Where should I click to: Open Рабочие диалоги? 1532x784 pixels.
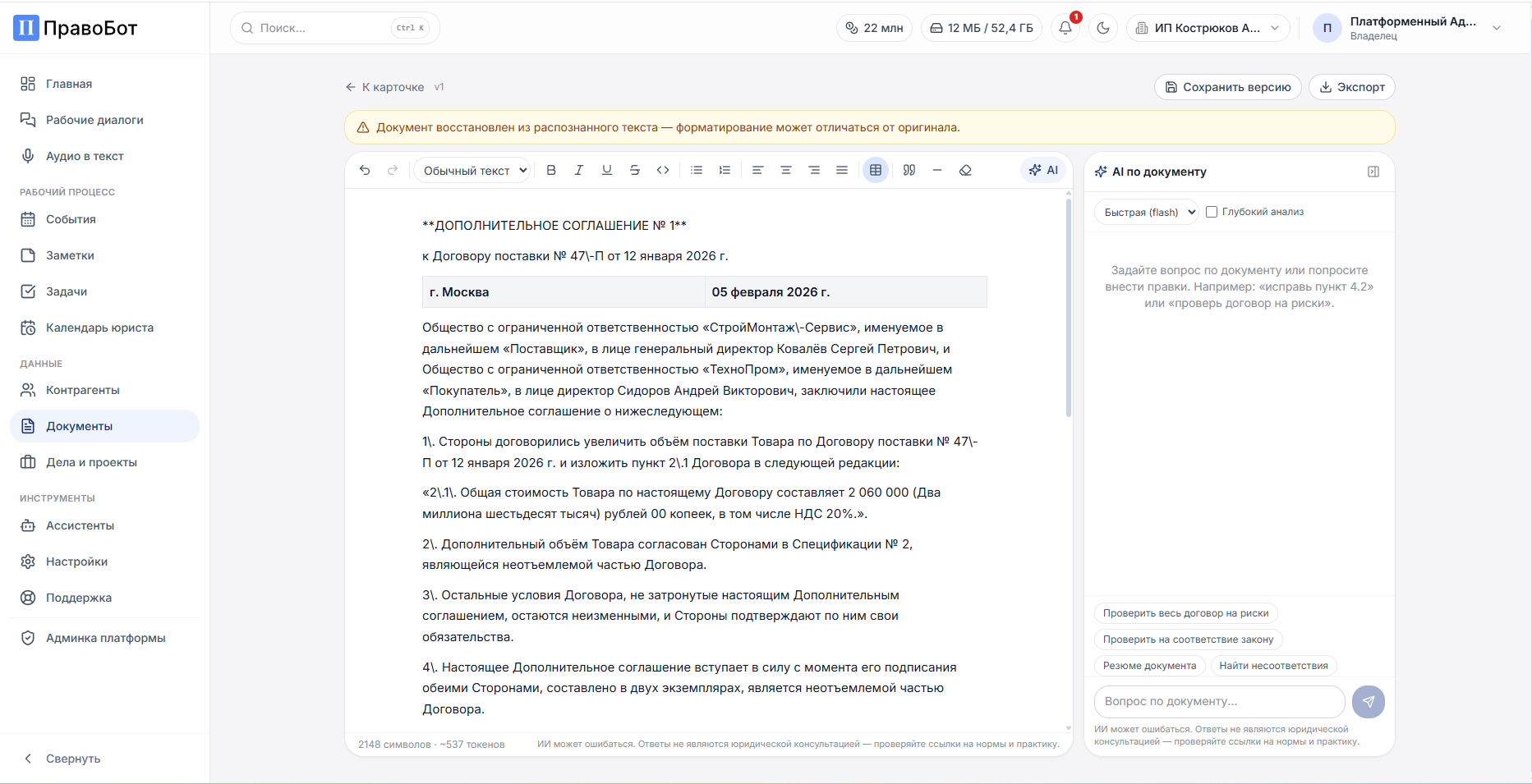point(104,120)
